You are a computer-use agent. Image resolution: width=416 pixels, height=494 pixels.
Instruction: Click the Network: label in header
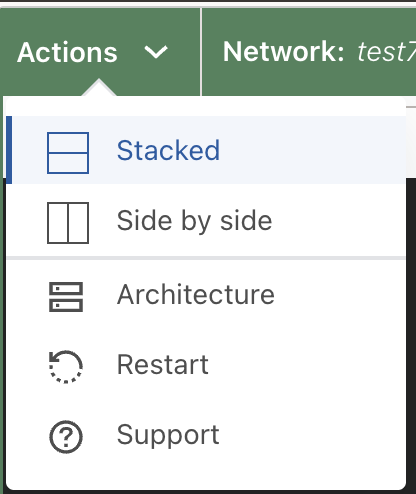click(x=284, y=52)
